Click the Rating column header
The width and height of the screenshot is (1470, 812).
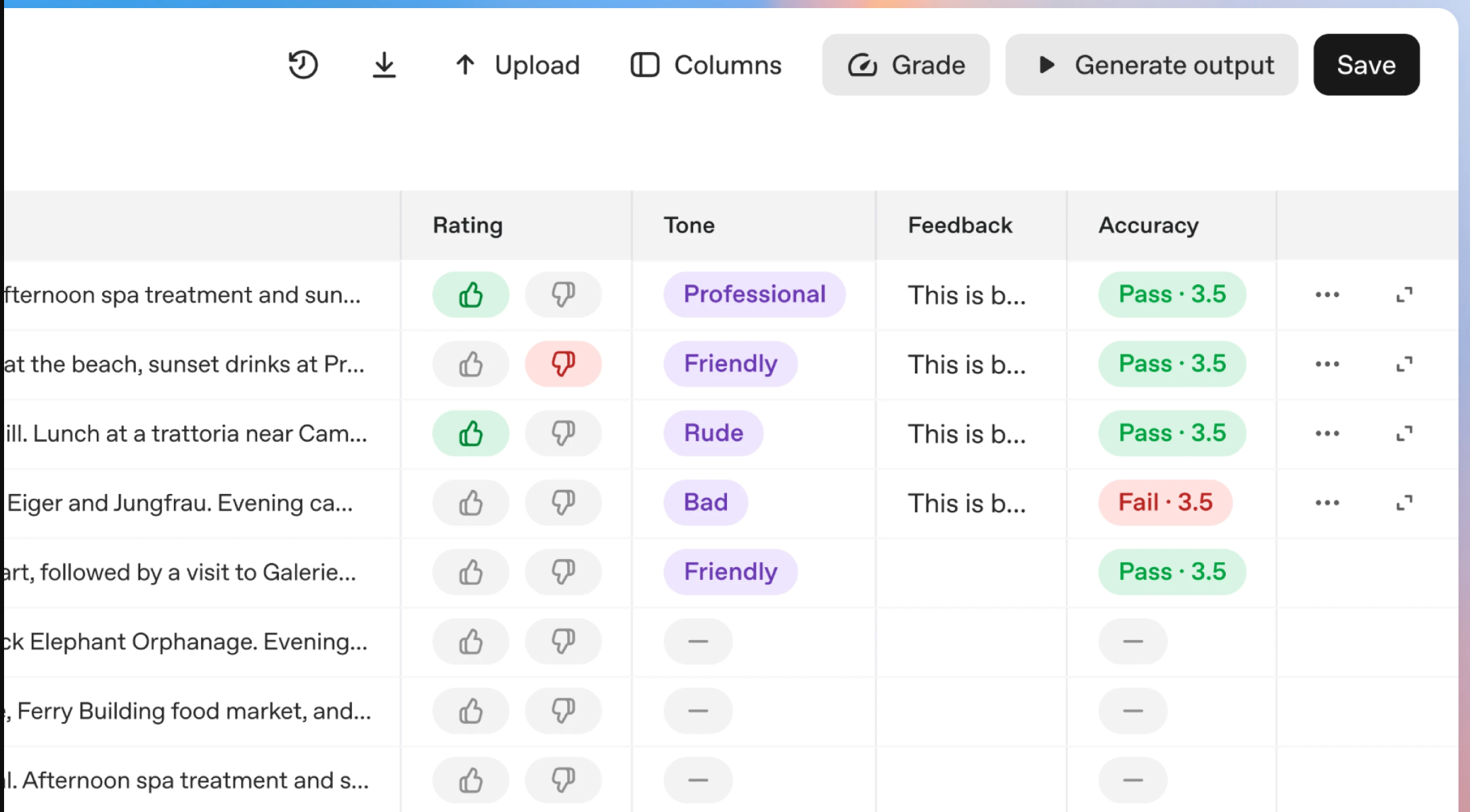[468, 225]
